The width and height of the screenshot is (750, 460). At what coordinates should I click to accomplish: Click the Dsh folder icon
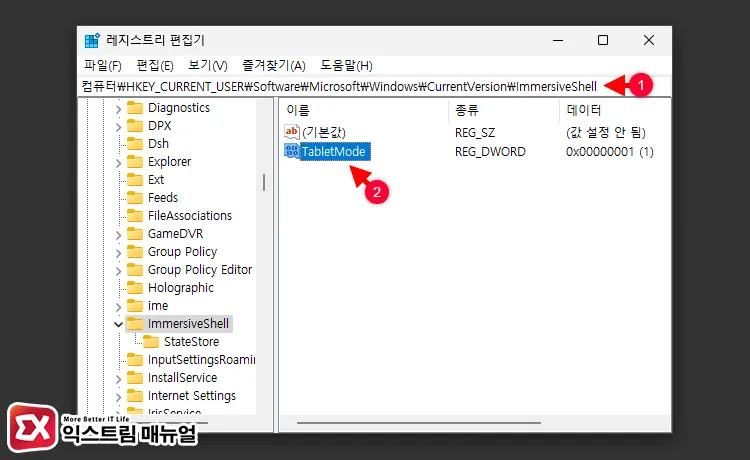pos(135,144)
